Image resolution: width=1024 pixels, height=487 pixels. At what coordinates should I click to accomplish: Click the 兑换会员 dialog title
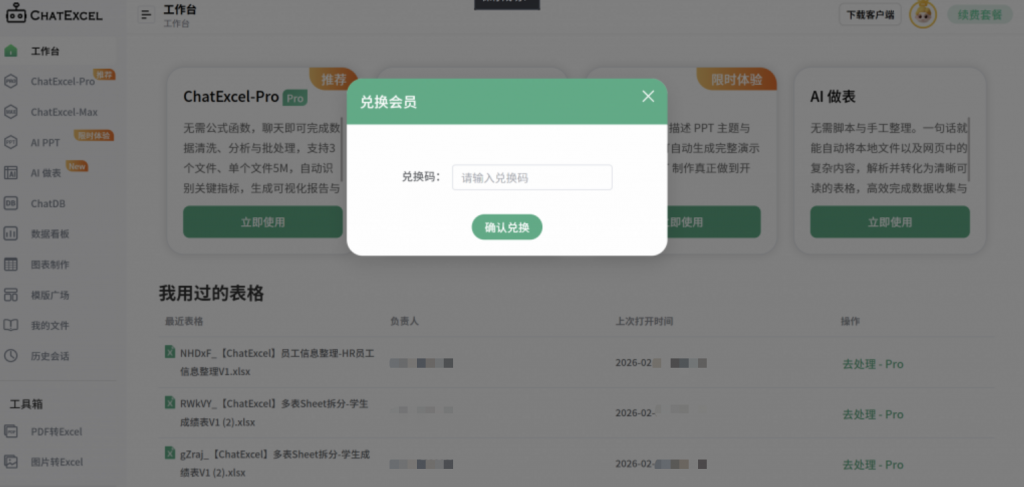point(388,102)
